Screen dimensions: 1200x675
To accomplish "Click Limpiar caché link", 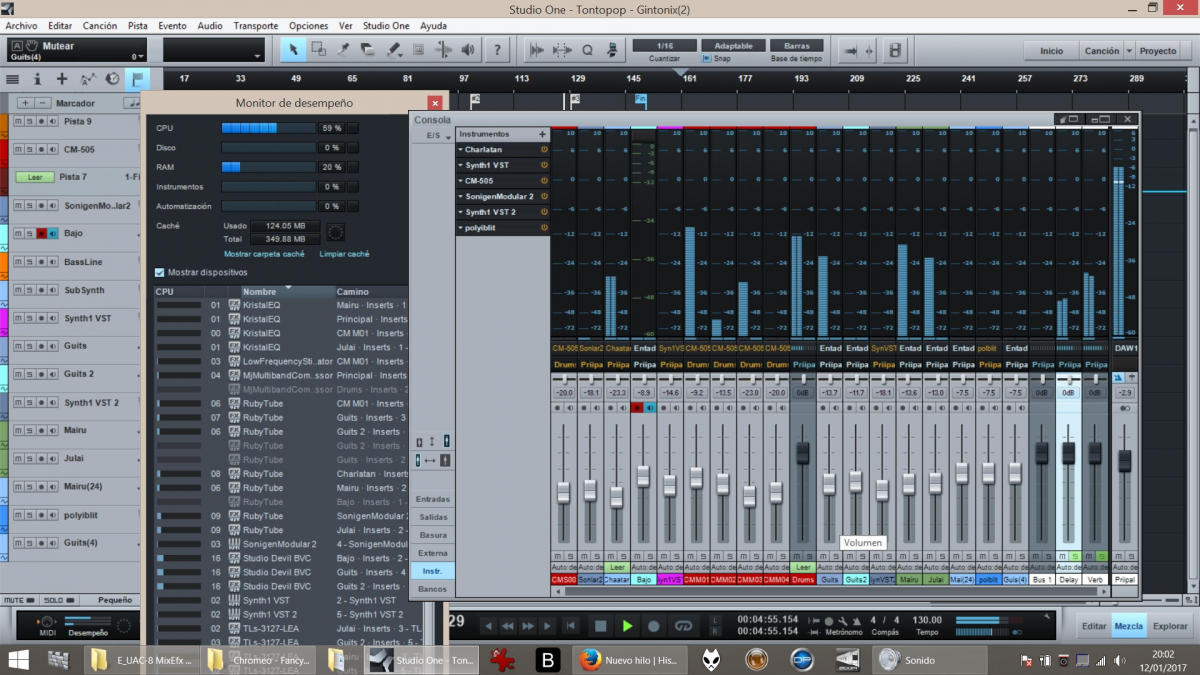I will (344, 254).
